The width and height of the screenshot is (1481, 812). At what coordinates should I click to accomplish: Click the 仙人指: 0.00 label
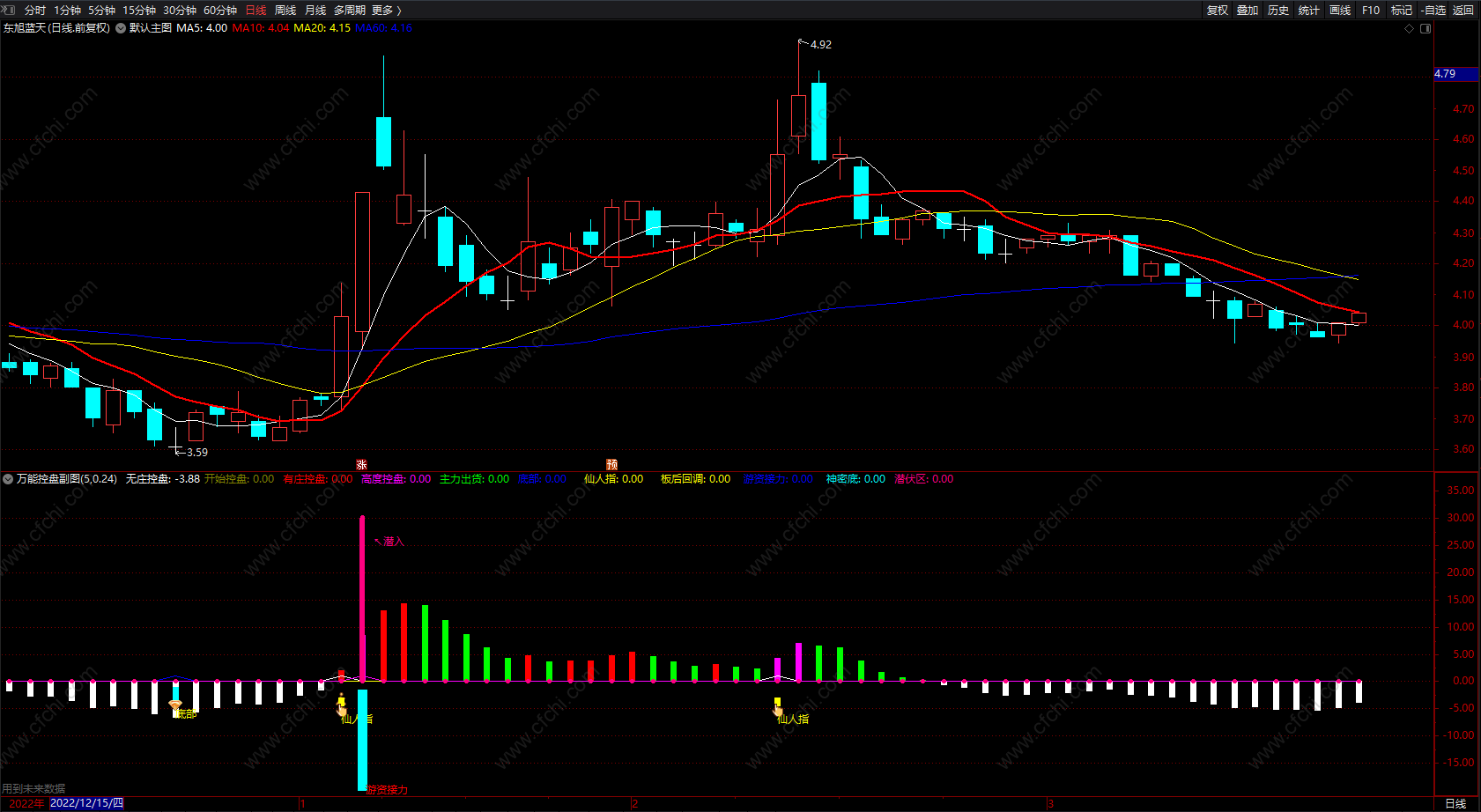point(614,479)
